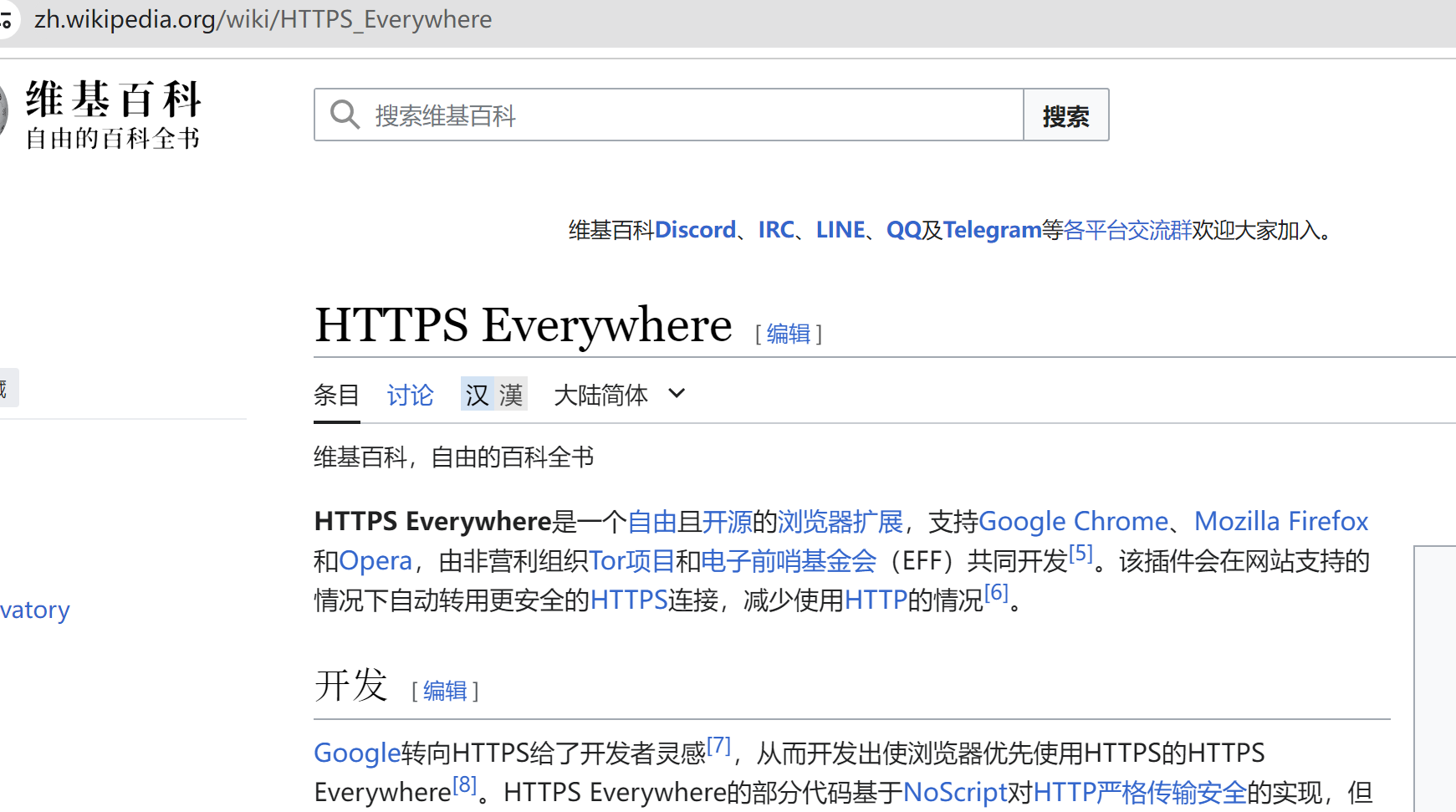Click 编辑 beside the 开发 section heading
This screenshot has width=1456, height=812.
pos(444,690)
